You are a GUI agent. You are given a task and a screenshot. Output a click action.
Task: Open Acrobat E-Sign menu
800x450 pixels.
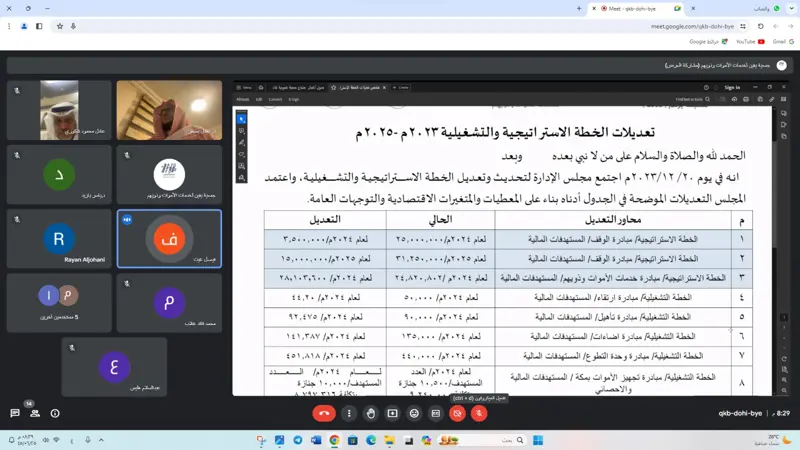[294, 99]
